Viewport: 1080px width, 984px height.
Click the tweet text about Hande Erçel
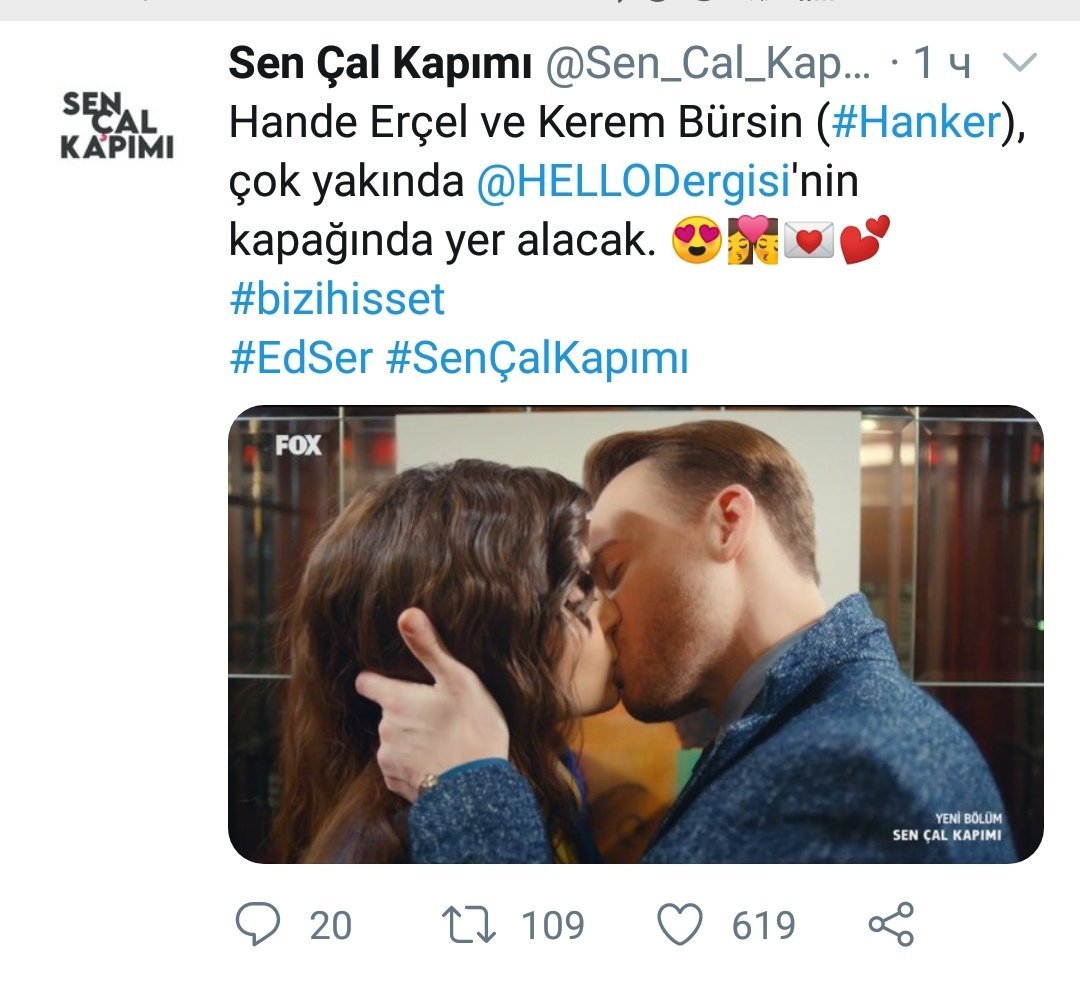pyautogui.click(x=627, y=182)
